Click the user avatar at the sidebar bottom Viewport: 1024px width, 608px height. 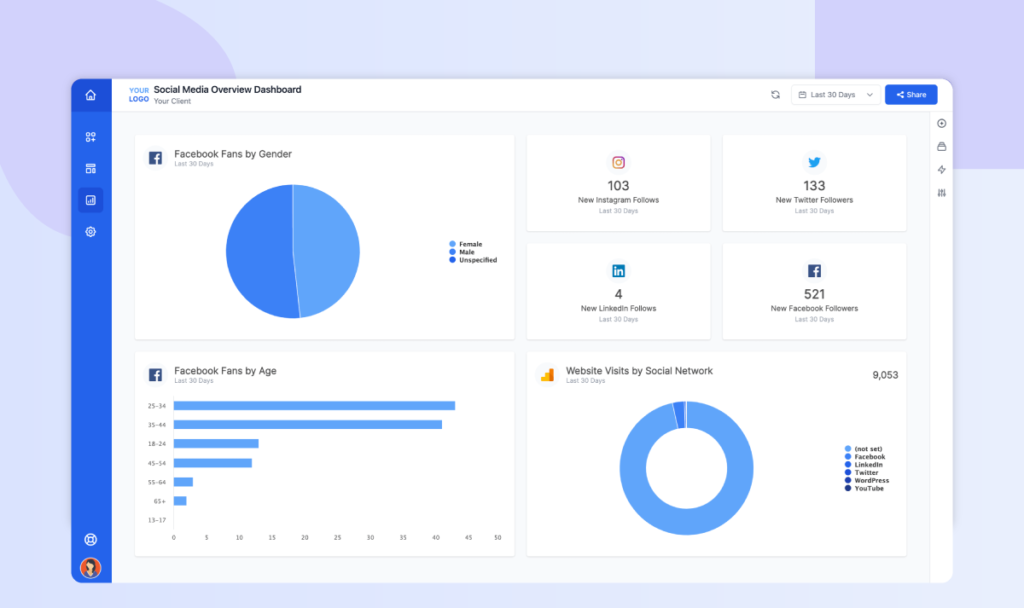[90, 566]
